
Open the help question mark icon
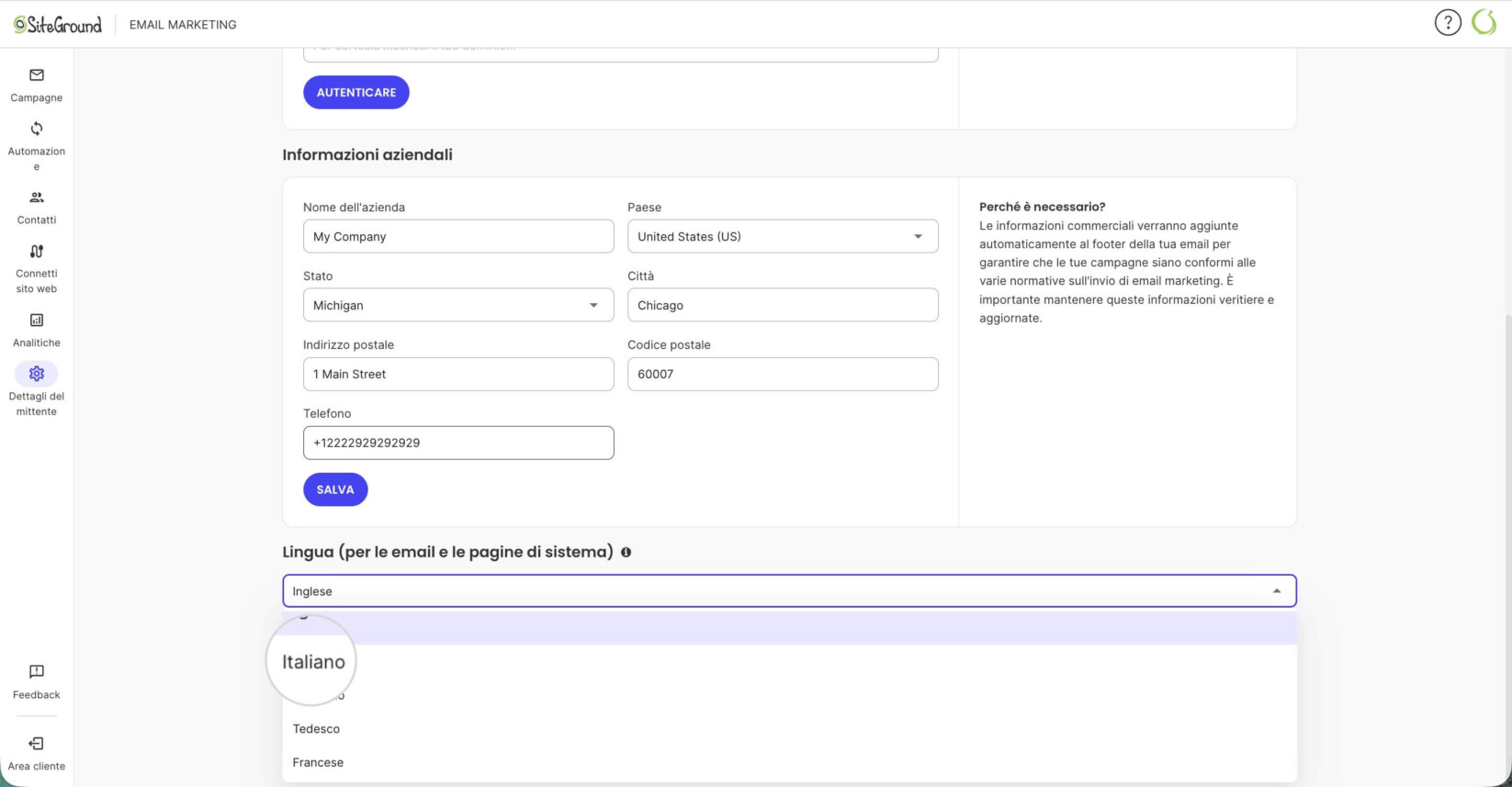coord(1448,23)
